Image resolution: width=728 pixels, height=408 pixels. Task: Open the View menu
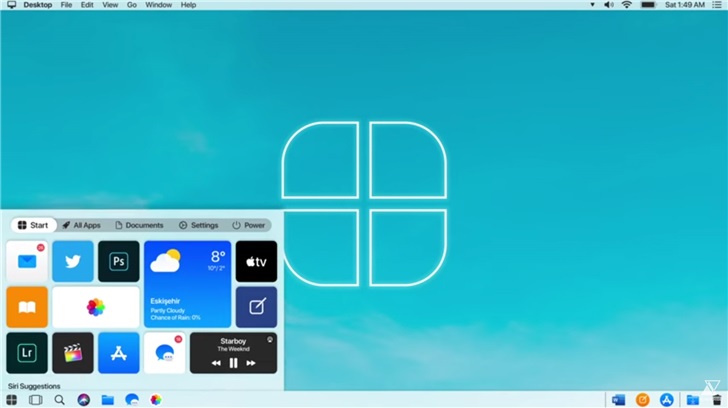[110, 5]
